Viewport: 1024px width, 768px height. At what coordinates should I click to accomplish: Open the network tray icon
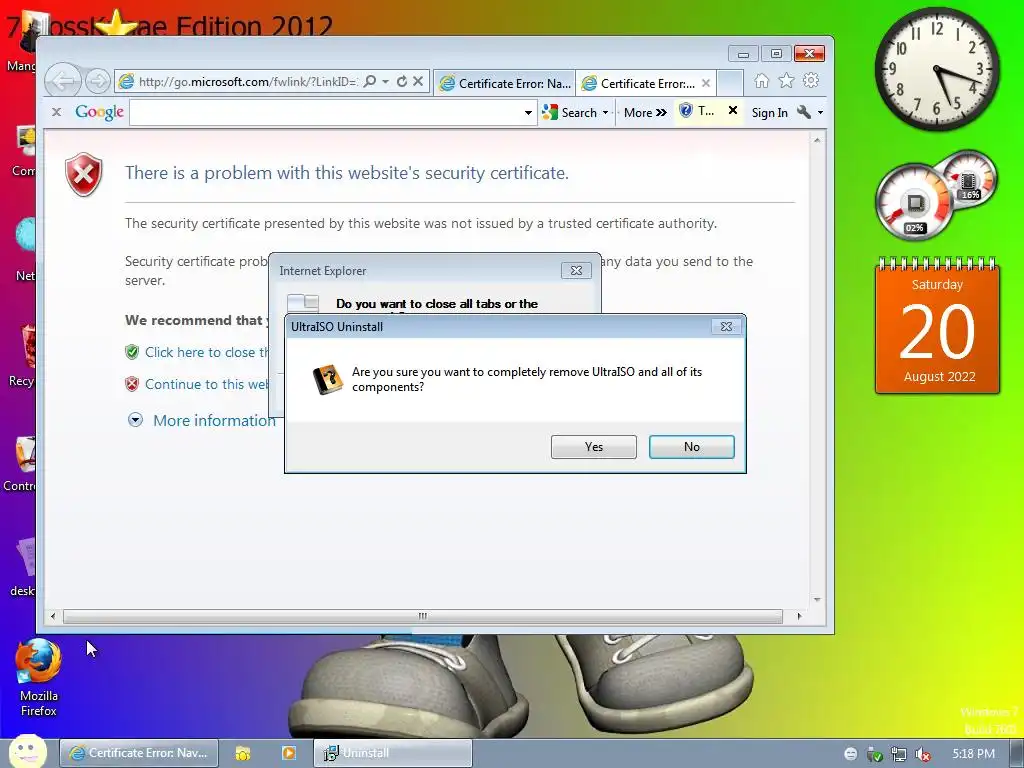(899, 754)
